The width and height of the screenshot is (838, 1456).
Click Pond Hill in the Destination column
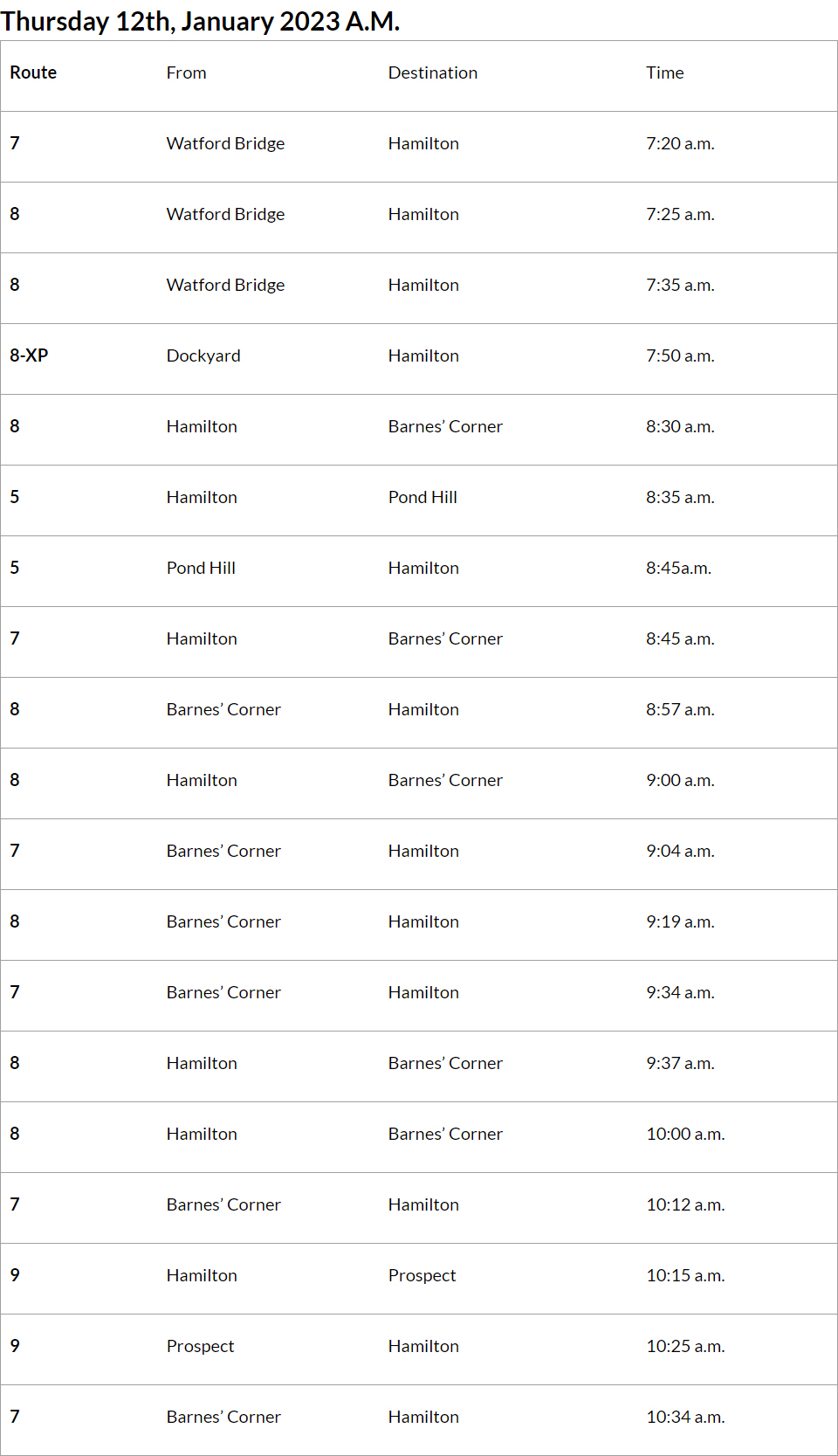[422, 497]
